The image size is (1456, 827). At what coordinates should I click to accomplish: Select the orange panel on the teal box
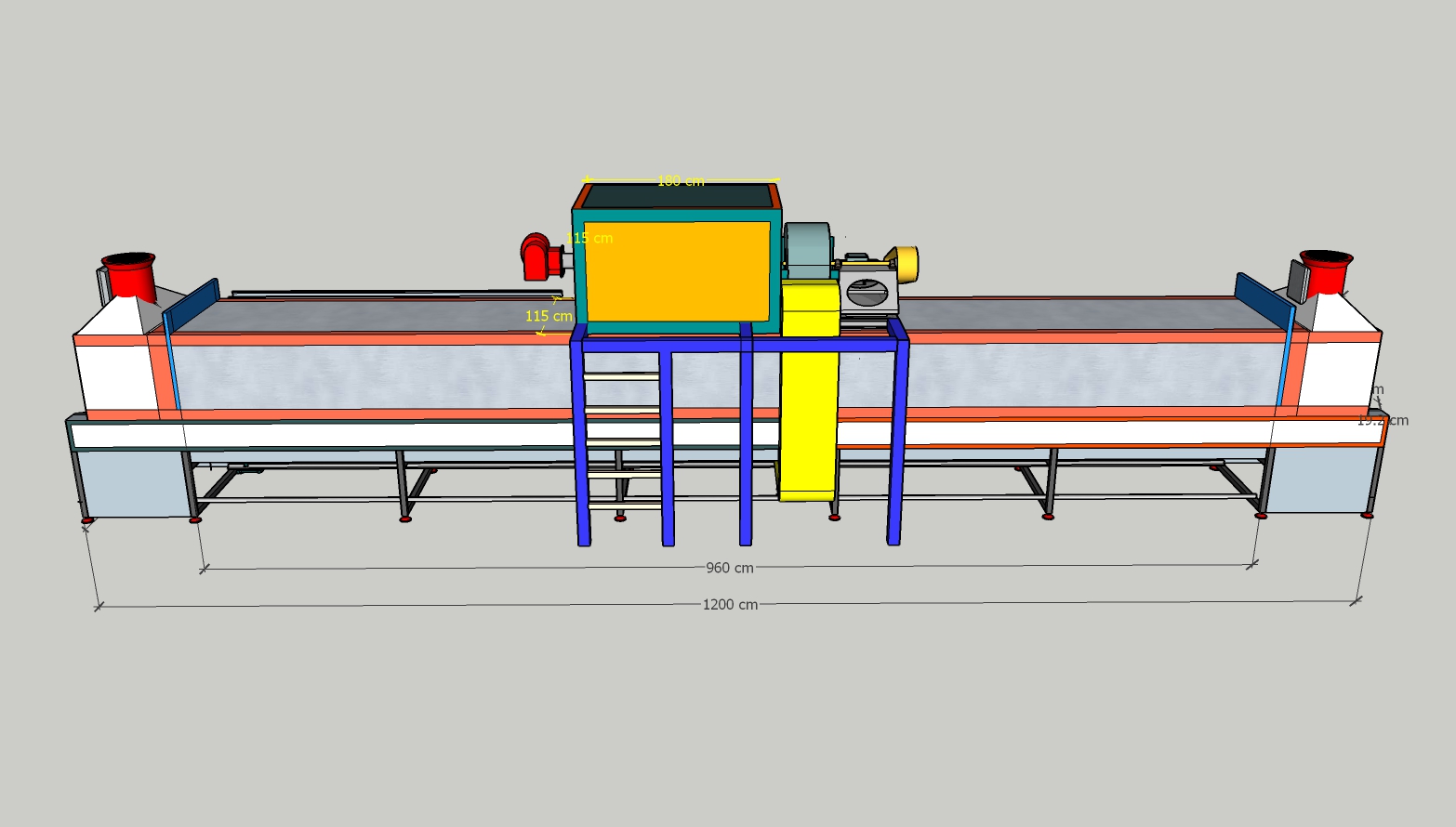(677, 271)
